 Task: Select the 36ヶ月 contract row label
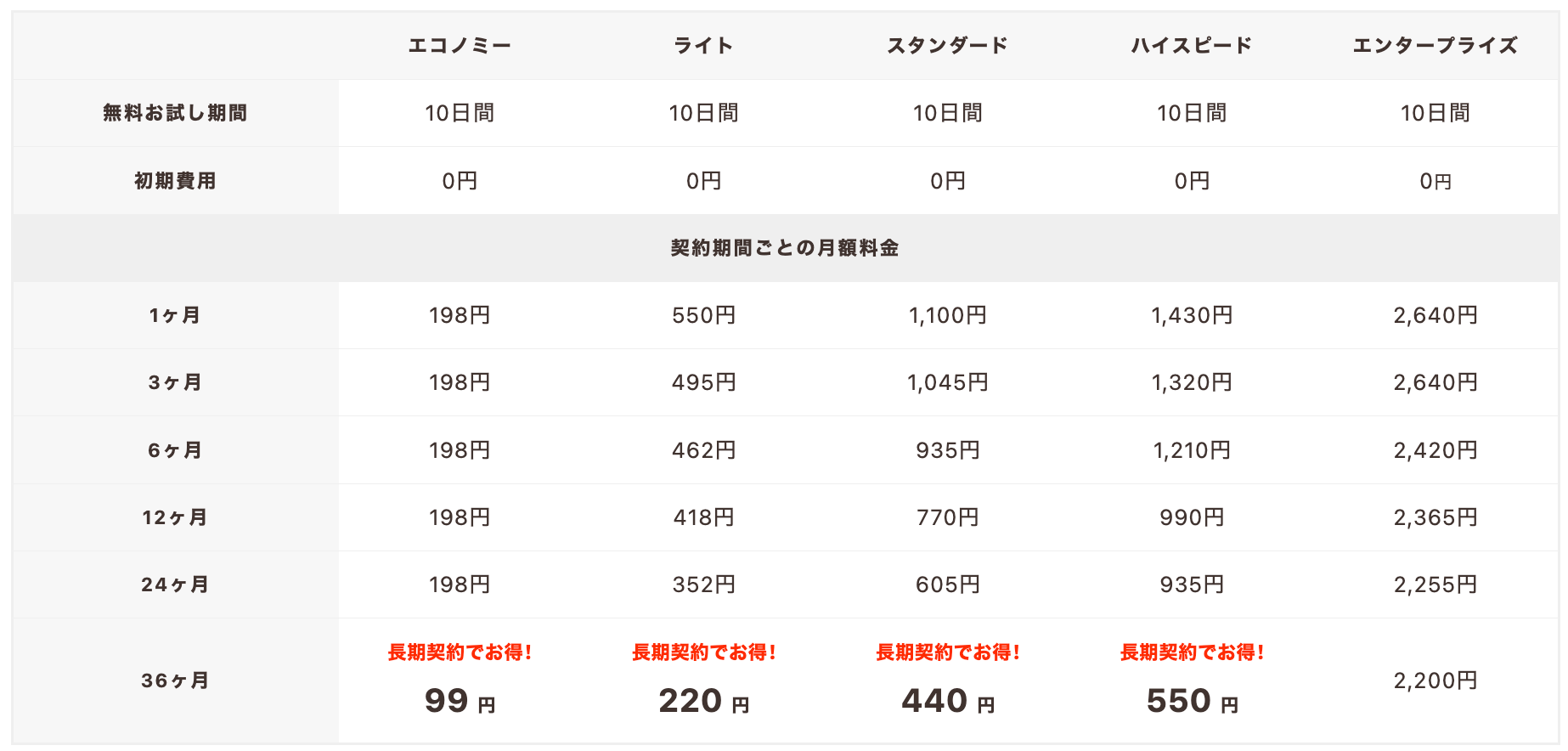[175, 680]
